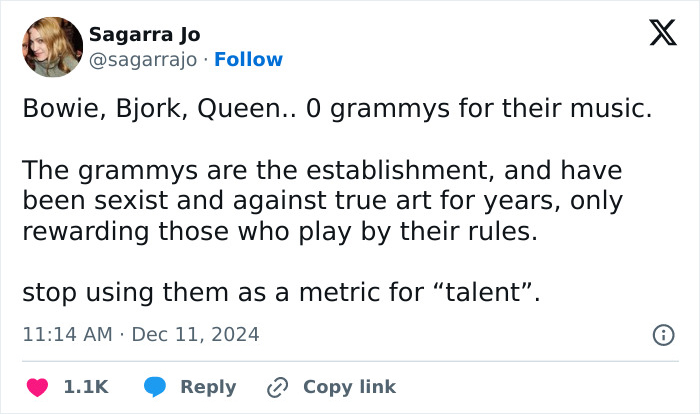
Task: Click the 11:14 AM time in the timestamp
Action: coord(67,335)
